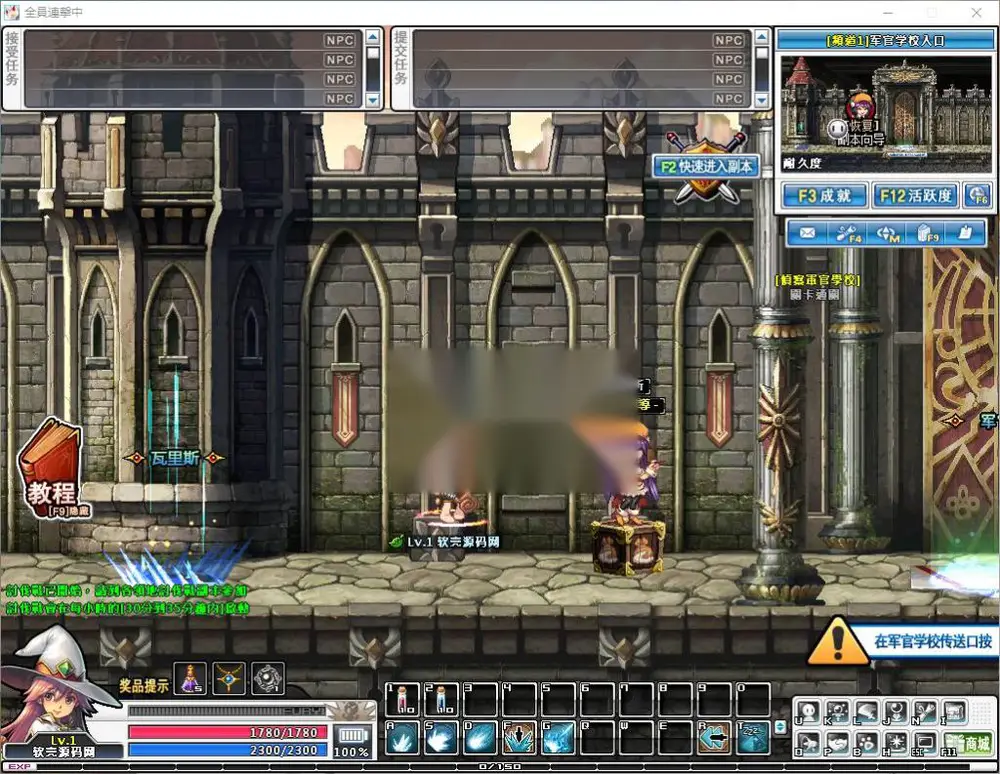Open the M map navigation icon
1000x774 pixels.
tap(887, 233)
